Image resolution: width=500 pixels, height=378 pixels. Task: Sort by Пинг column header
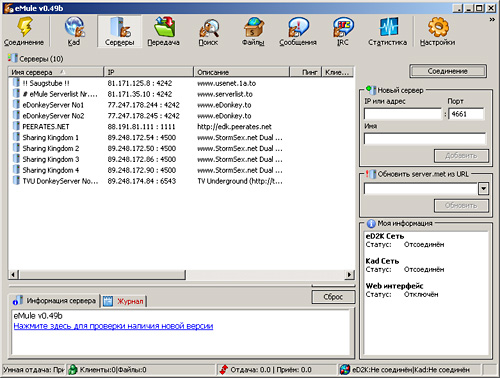pos(306,72)
